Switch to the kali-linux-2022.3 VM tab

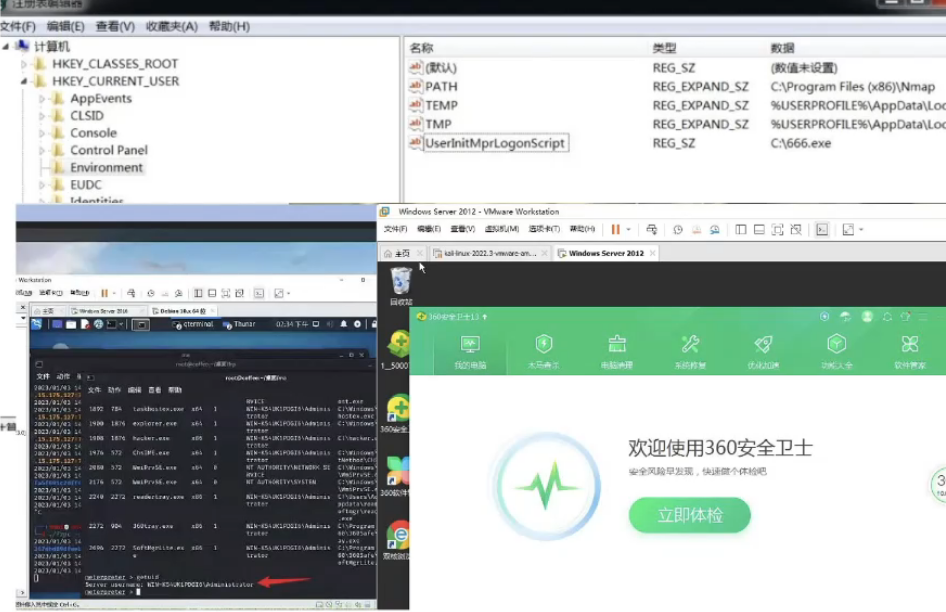[489, 253]
